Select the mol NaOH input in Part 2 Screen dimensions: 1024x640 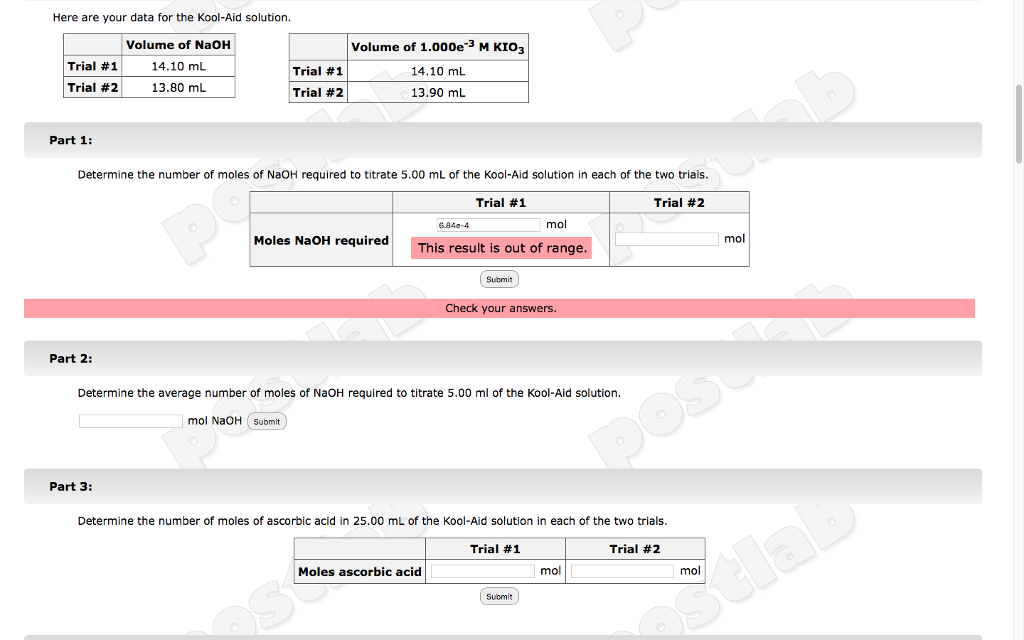(x=130, y=420)
